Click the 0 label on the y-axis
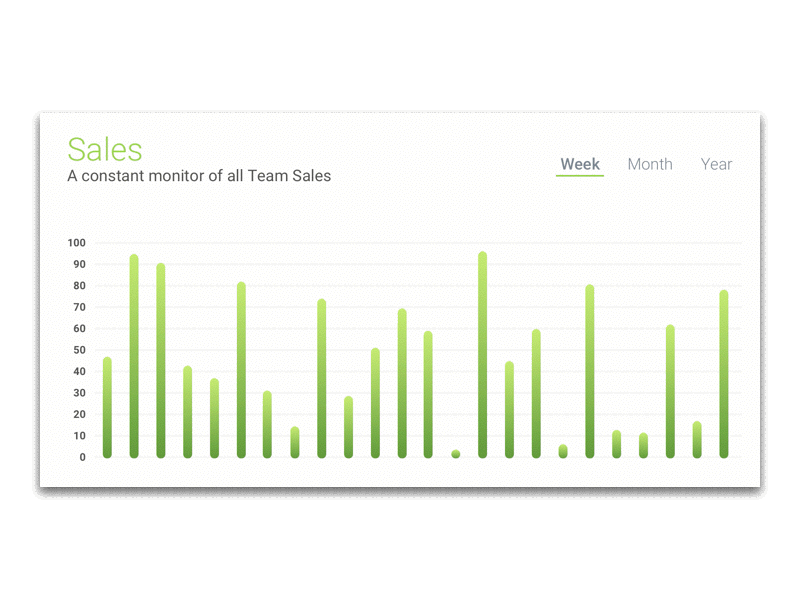Image resolution: width=800 pixels, height=600 pixels. click(81, 456)
